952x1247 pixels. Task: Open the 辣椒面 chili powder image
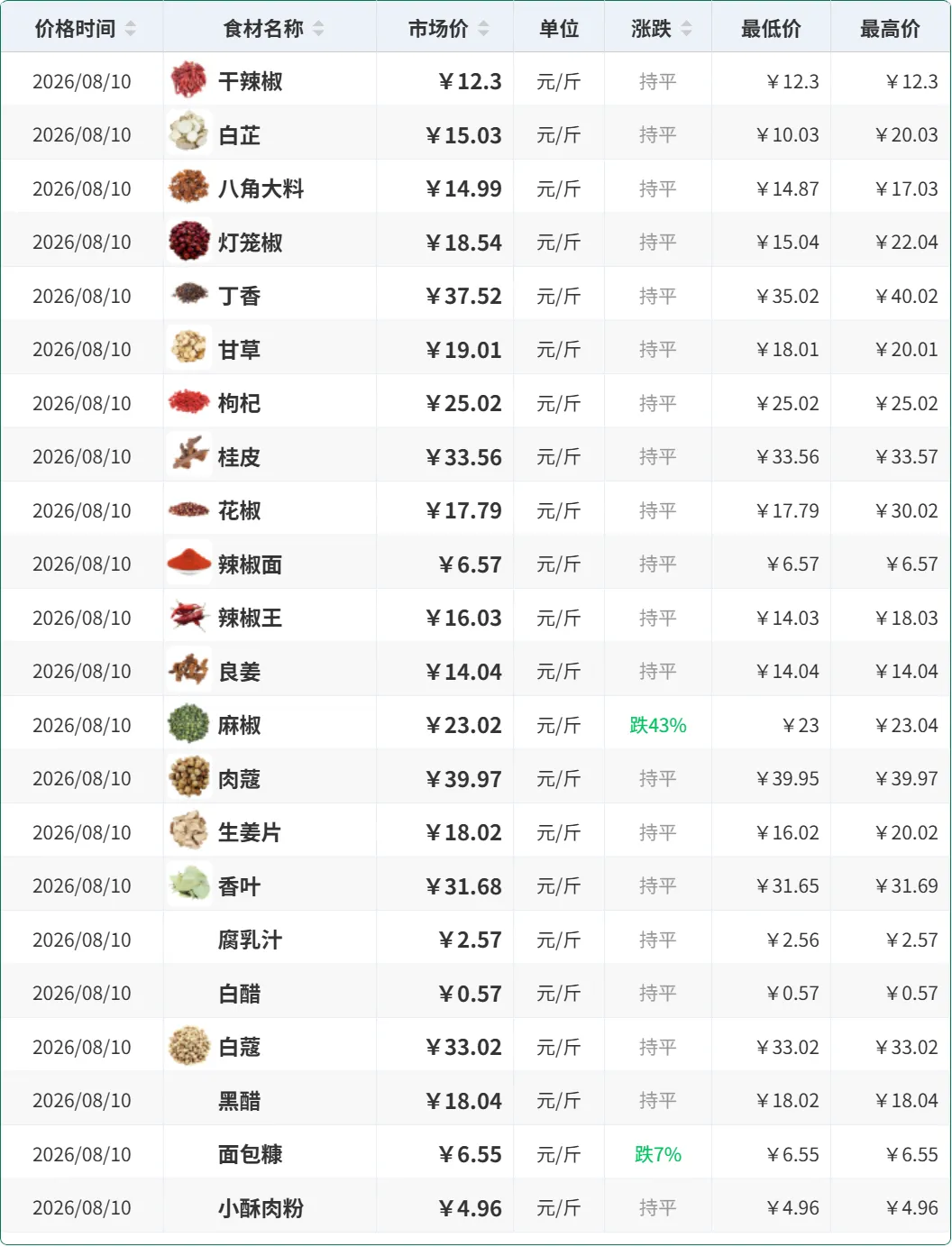(189, 564)
